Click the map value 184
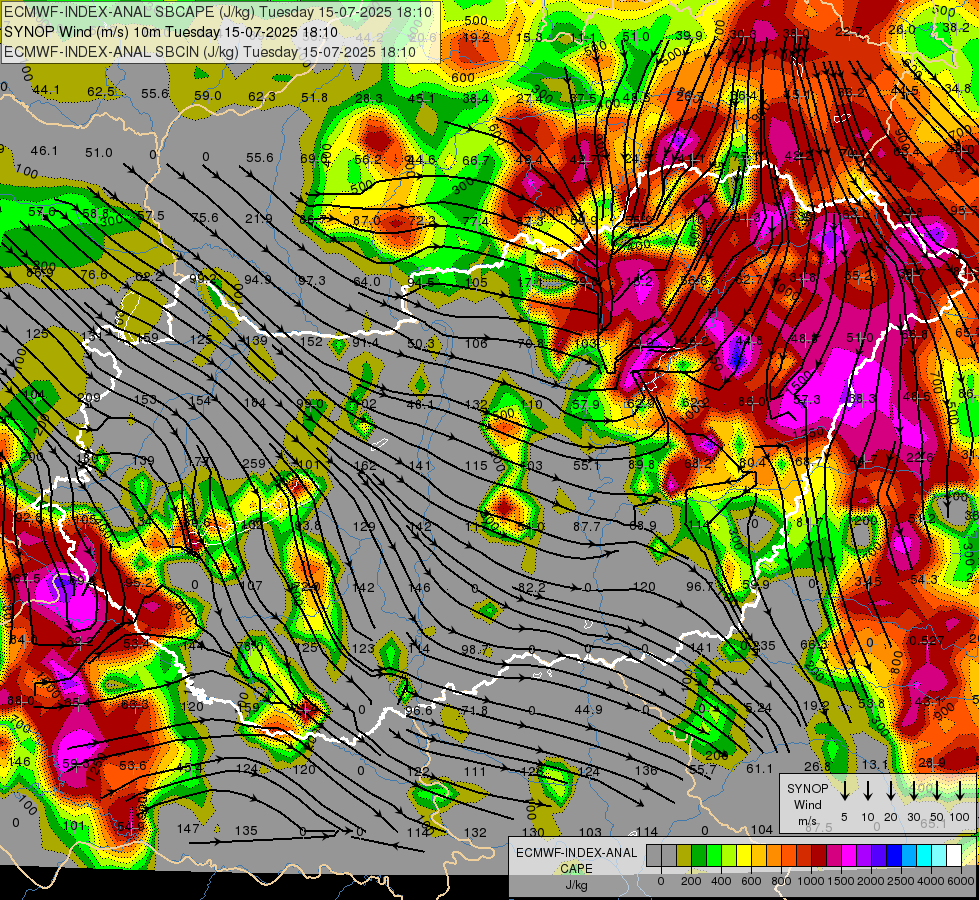 pyautogui.click(x=254, y=403)
